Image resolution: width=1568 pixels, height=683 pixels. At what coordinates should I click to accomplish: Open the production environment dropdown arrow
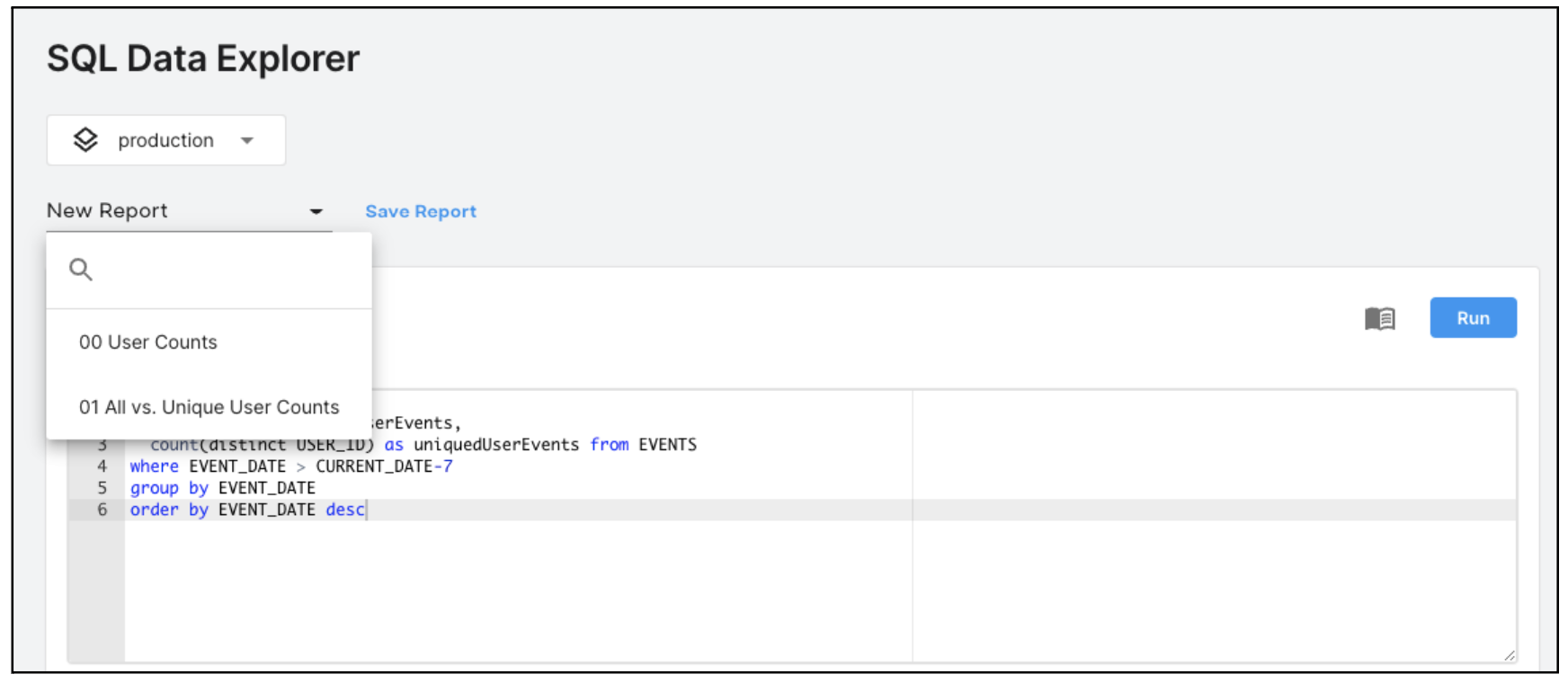pyautogui.click(x=247, y=141)
